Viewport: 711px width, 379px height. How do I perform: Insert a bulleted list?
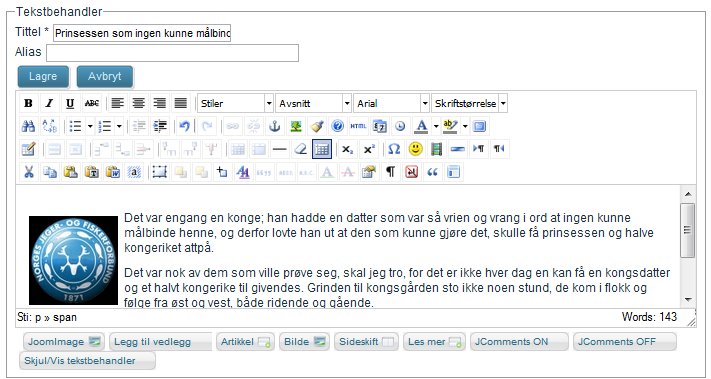(x=75, y=126)
